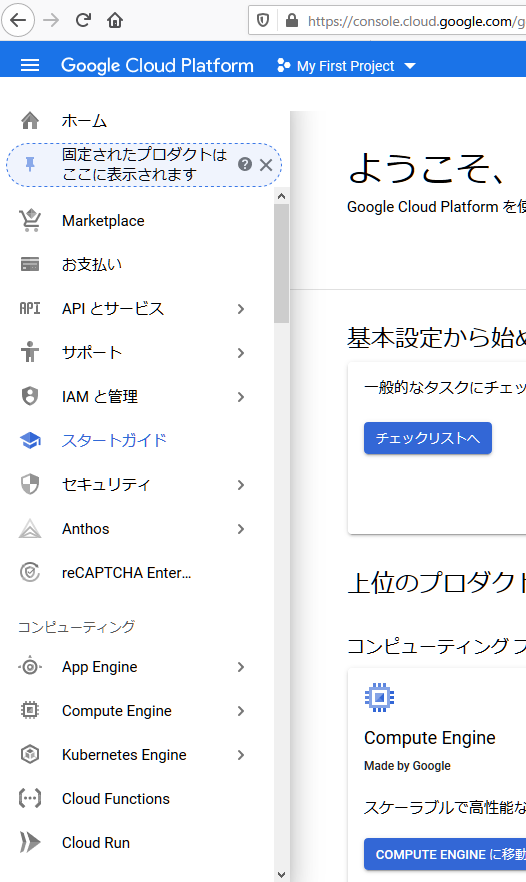
Task: Click the sidebar scrollbar thumb
Action: point(282,263)
